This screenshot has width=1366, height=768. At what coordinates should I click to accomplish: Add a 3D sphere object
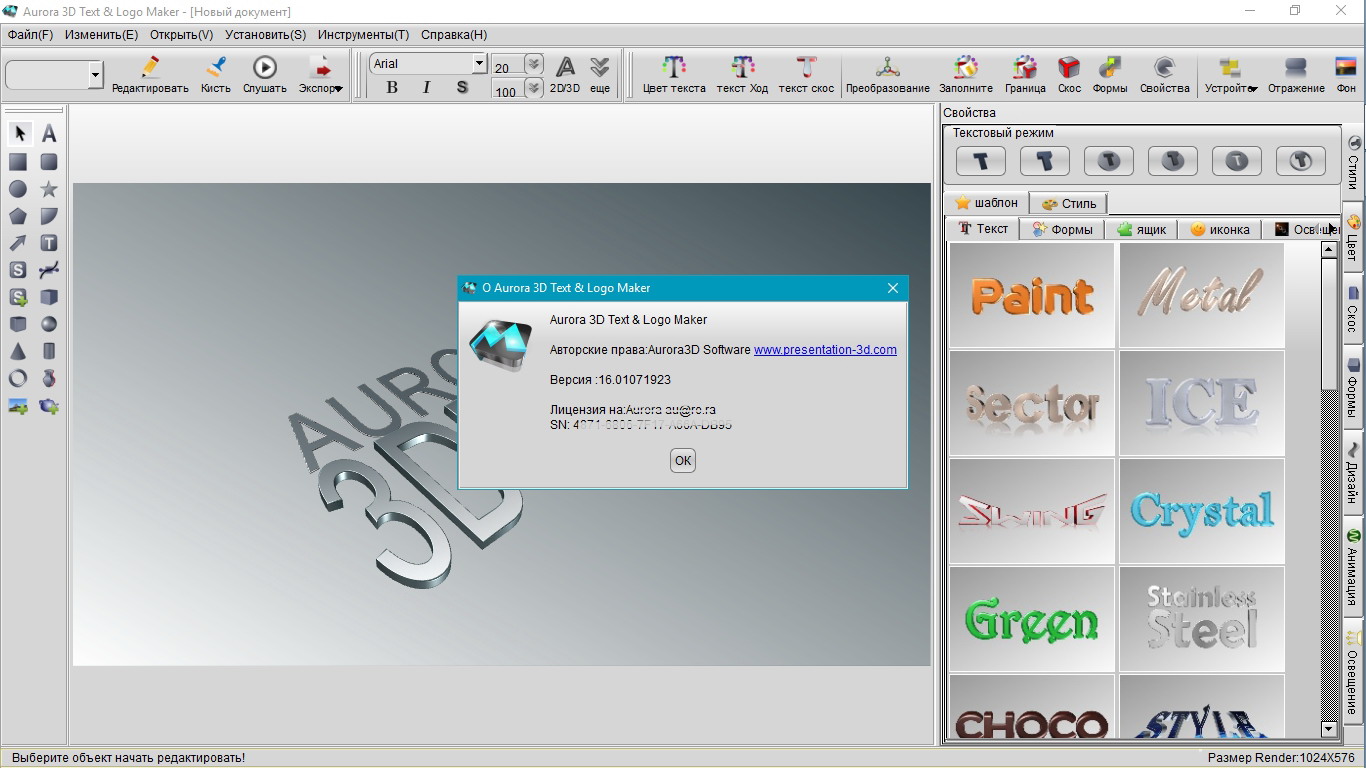click(48, 324)
